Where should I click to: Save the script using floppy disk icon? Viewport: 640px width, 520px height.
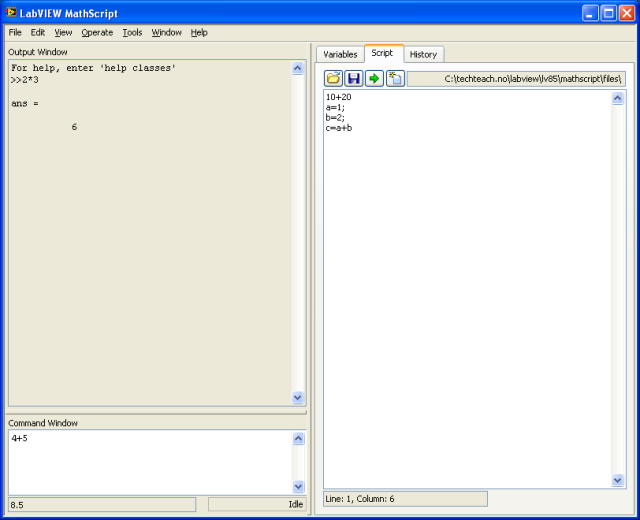pyautogui.click(x=353, y=78)
